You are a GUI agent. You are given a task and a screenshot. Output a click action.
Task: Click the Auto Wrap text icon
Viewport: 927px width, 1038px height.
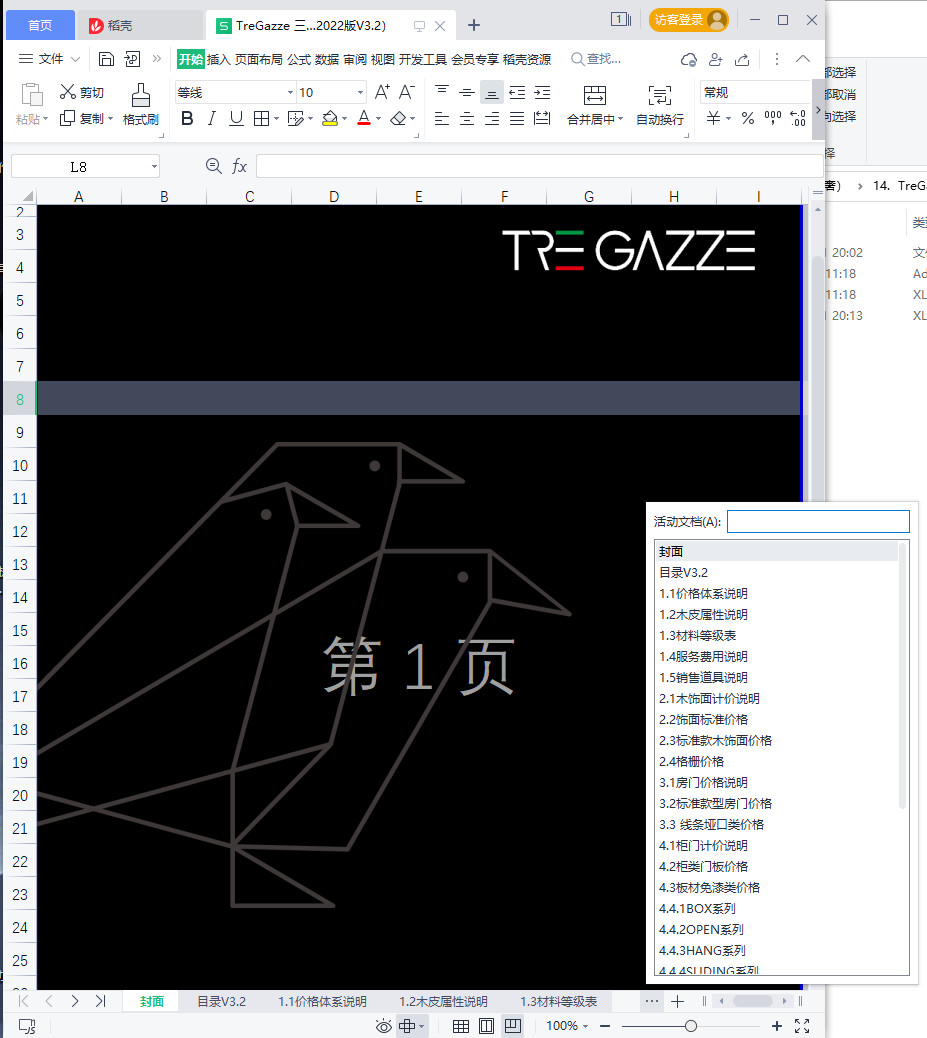tap(659, 95)
